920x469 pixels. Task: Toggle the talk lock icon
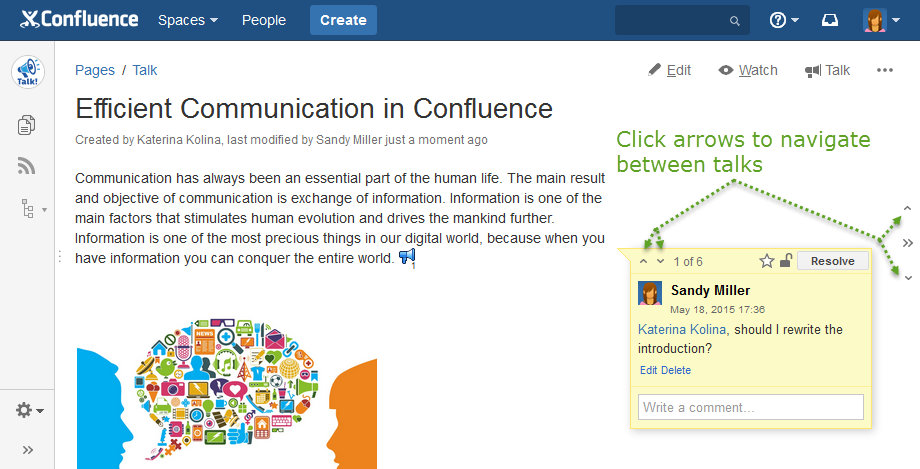coord(786,261)
